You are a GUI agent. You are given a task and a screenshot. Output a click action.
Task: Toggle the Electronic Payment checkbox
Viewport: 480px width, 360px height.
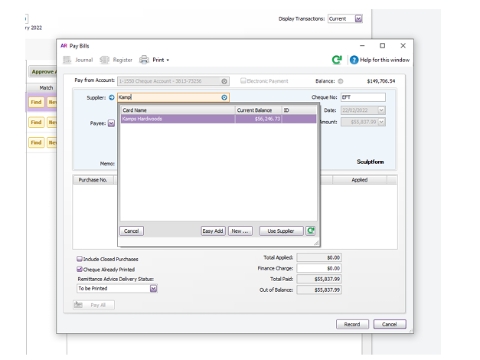coord(243,81)
